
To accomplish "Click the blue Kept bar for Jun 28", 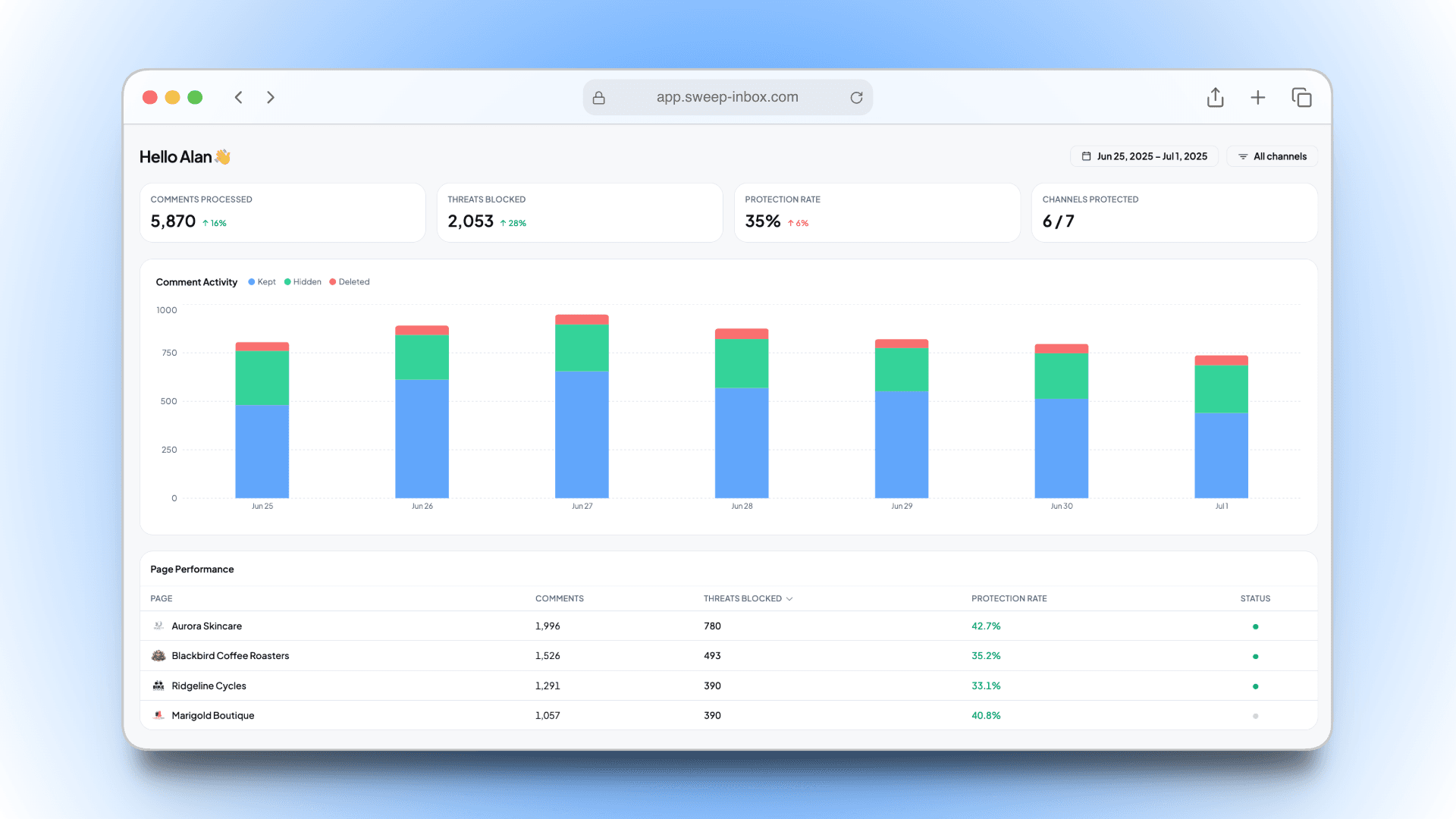I will click(742, 443).
